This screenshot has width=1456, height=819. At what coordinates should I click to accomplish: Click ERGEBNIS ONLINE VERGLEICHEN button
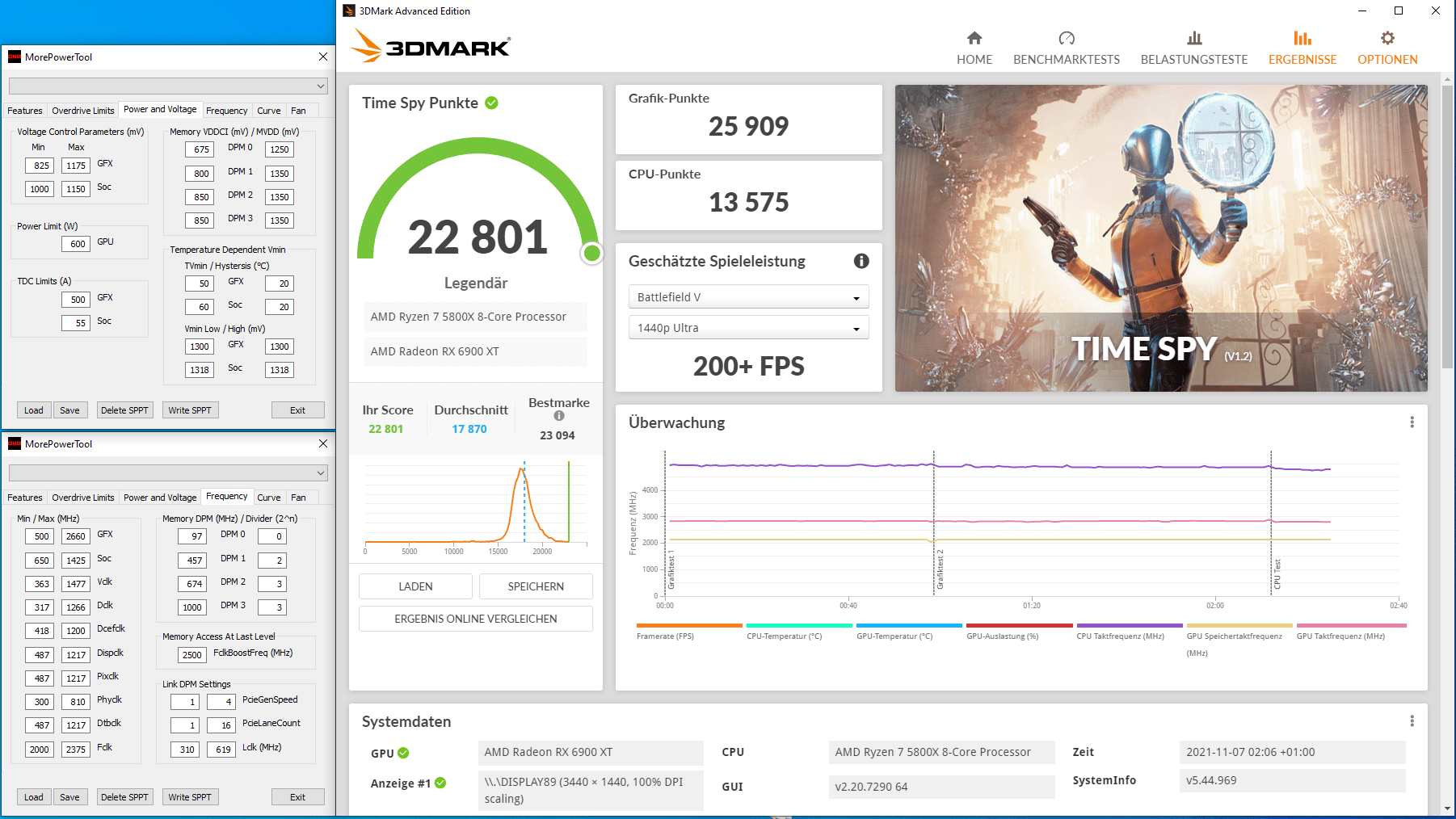(476, 619)
